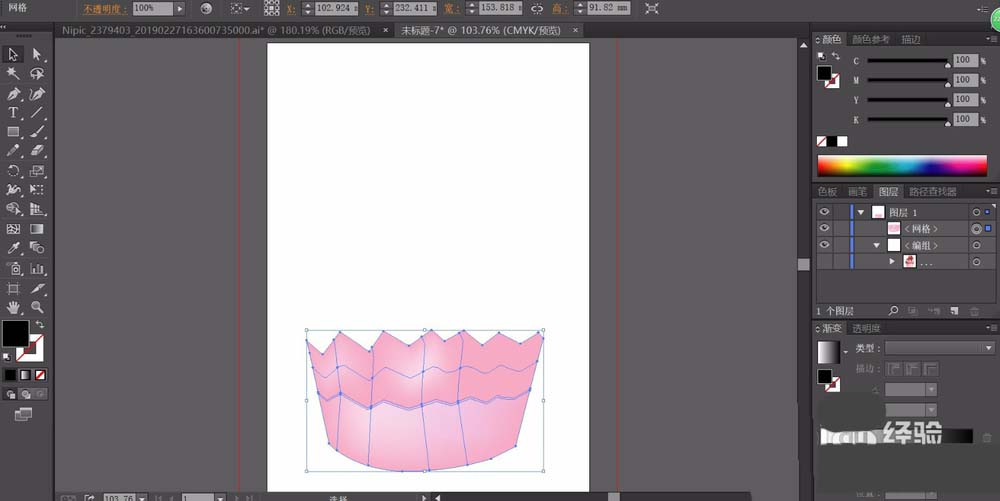Select the Warp tool
The image size is (1000, 501).
[13, 190]
